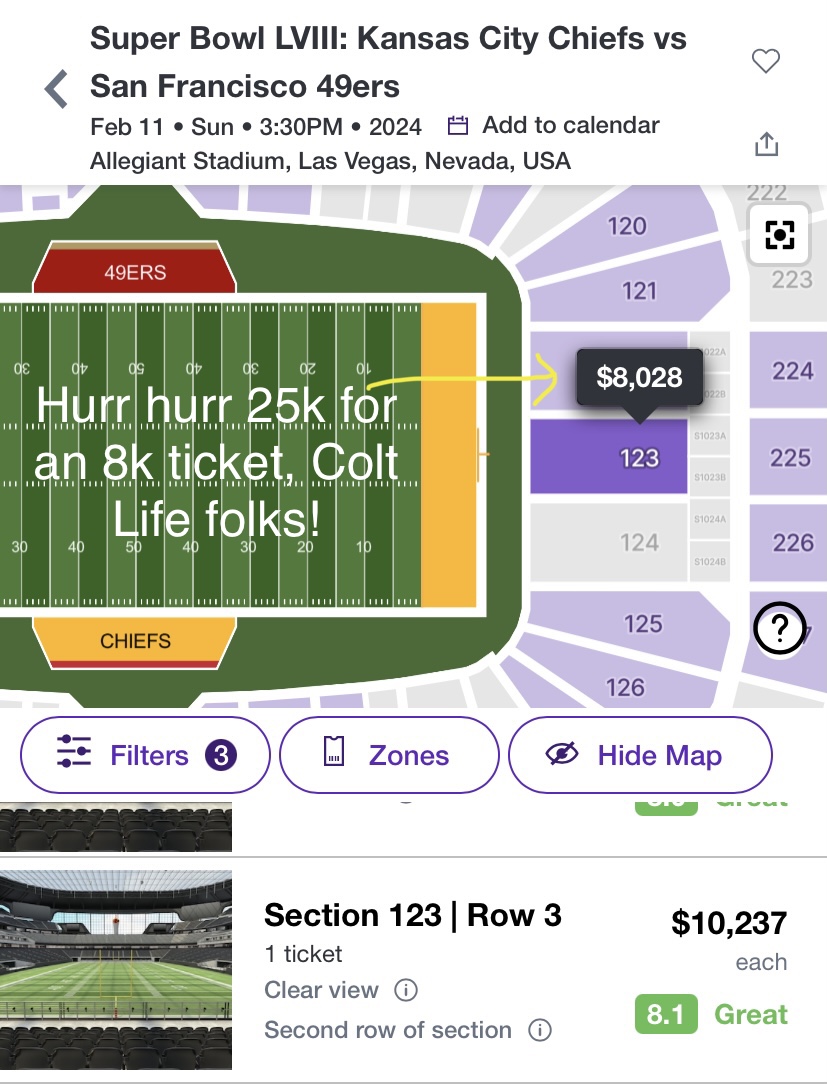Screen dimensions: 827x1084
Task: Toggle Hide Map button
Action: pyautogui.click(x=640, y=755)
